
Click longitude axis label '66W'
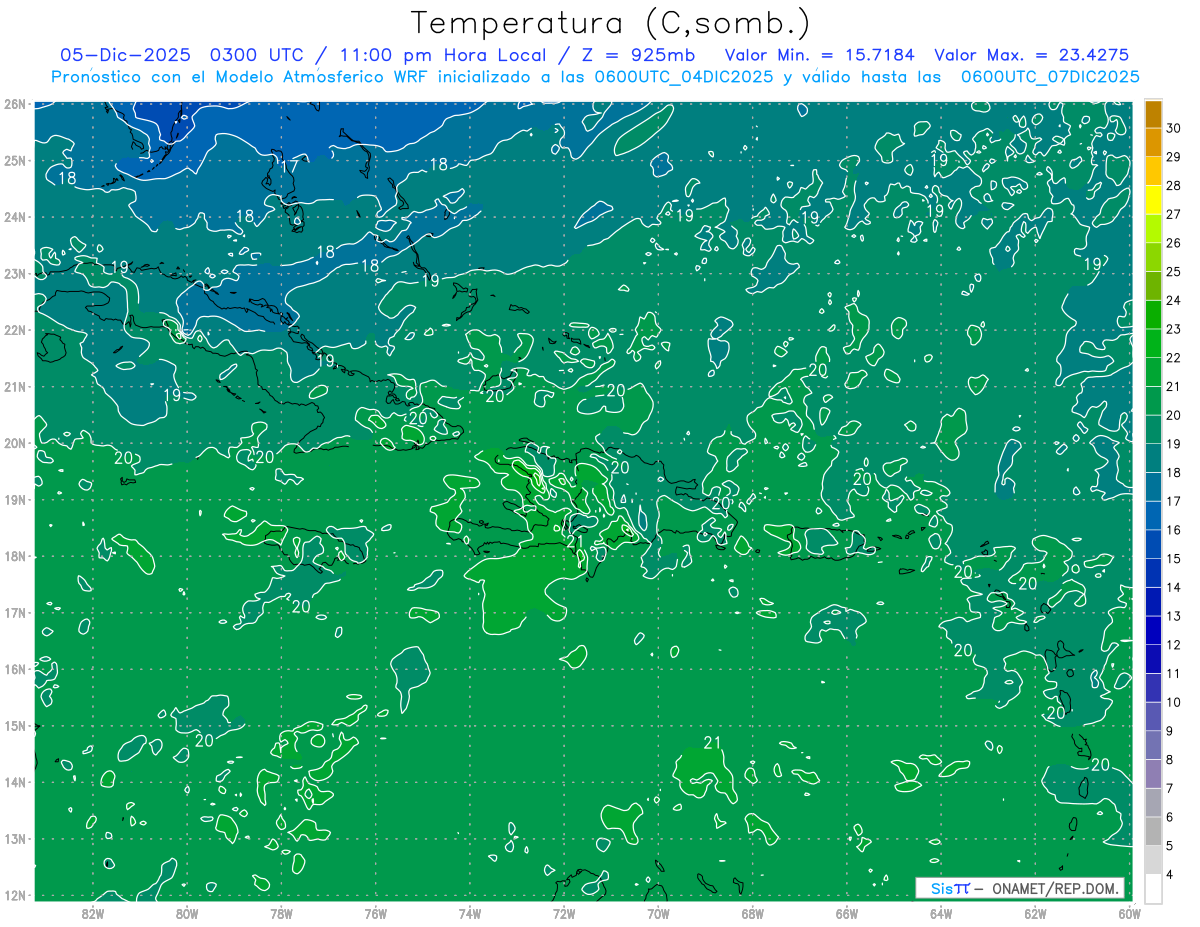847,913
